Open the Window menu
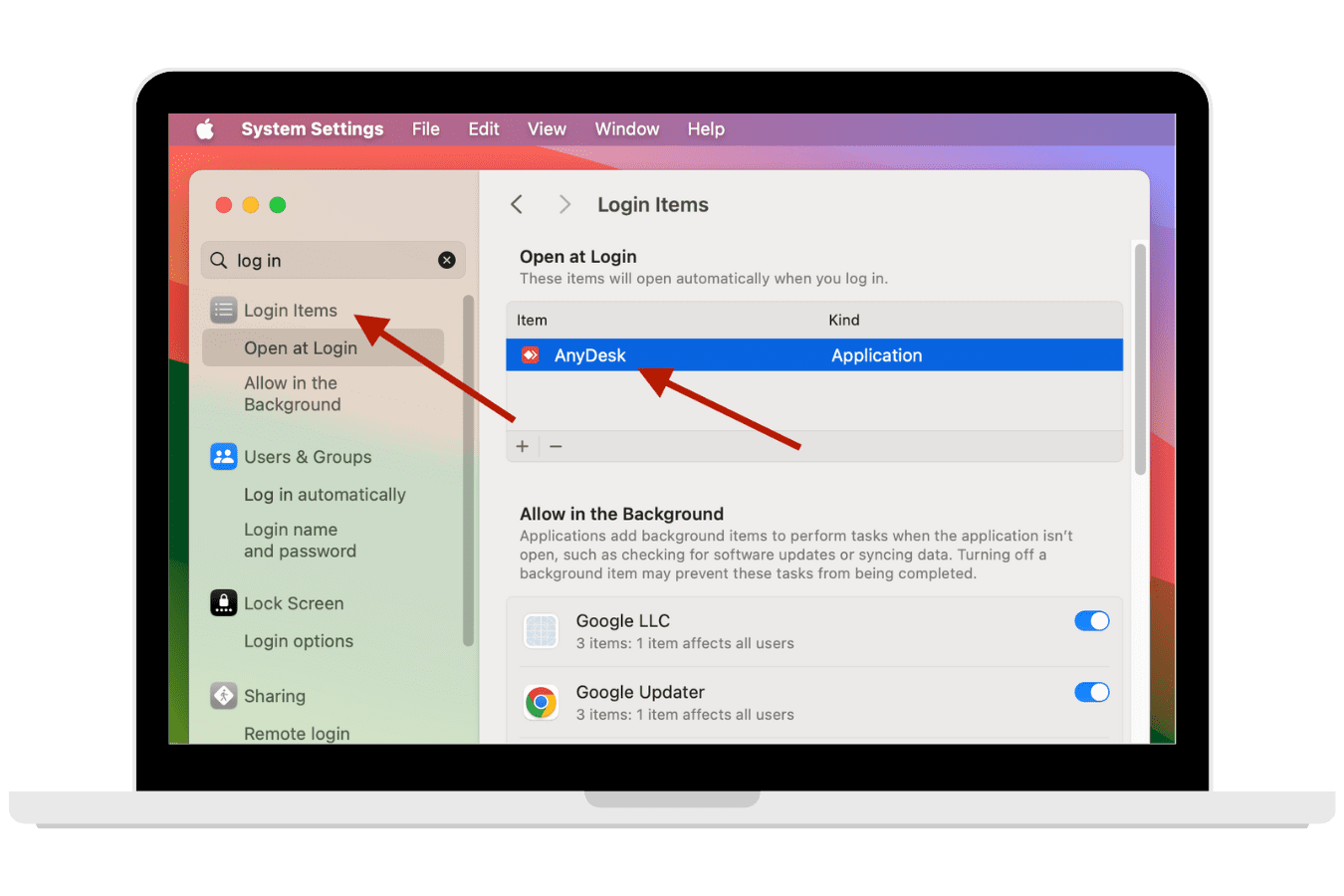 pos(627,129)
